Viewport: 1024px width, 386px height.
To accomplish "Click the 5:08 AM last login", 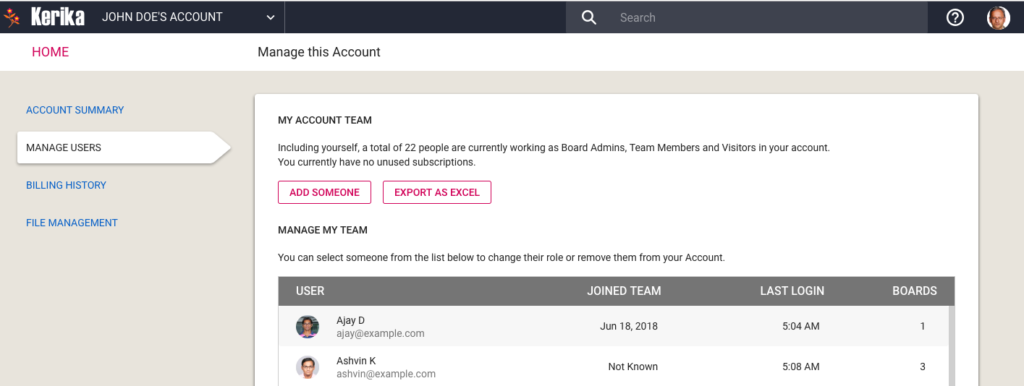I will [x=801, y=367].
